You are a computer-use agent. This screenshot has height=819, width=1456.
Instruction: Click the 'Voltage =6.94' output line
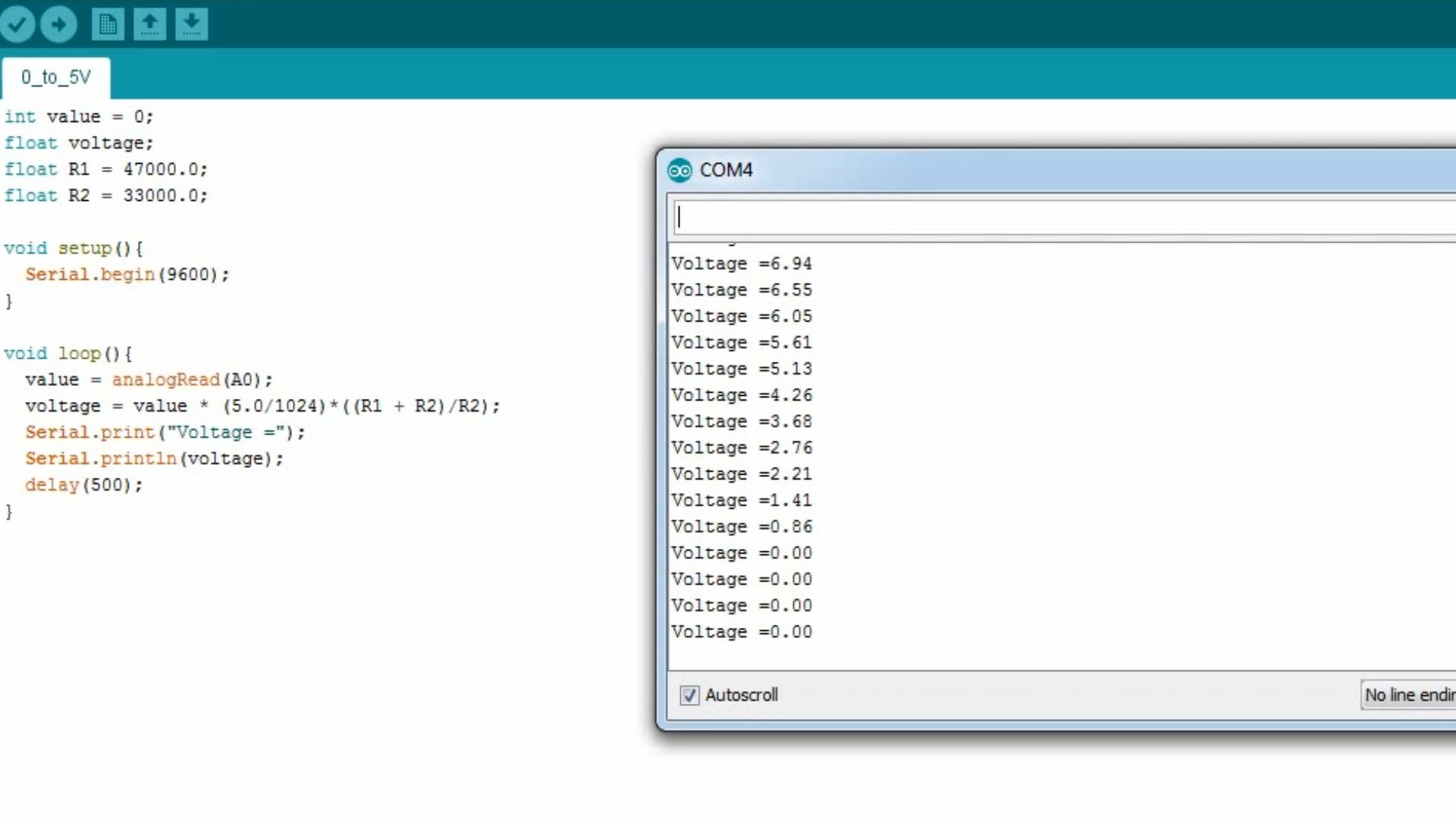click(x=741, y=264)
